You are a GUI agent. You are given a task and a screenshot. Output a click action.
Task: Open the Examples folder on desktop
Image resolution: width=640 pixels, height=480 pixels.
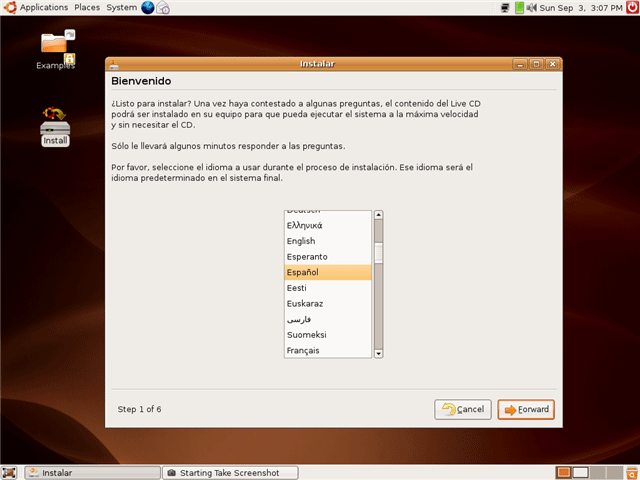click(x=56, y=45)
